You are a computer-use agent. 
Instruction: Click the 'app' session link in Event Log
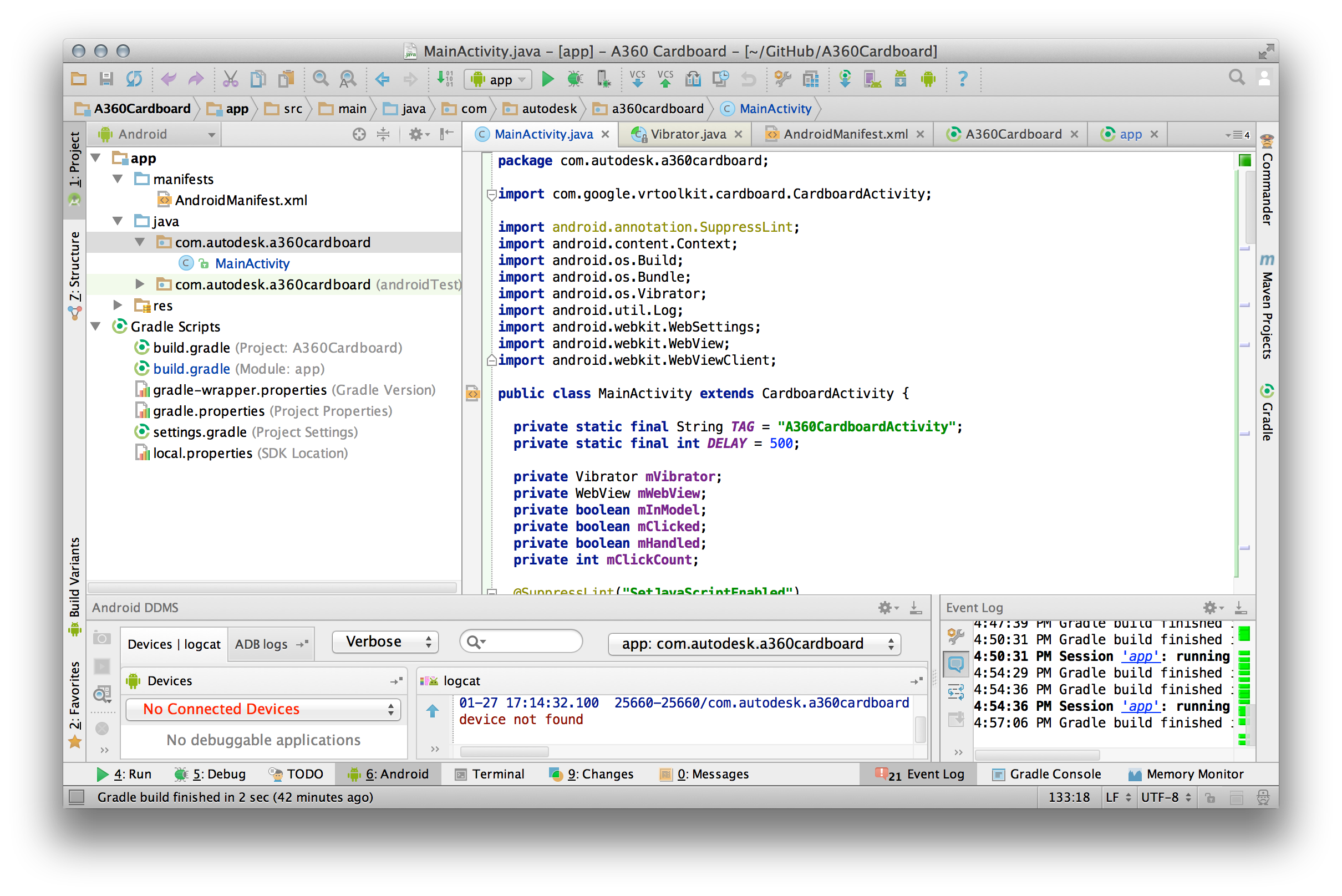(x=1140, y=656)
